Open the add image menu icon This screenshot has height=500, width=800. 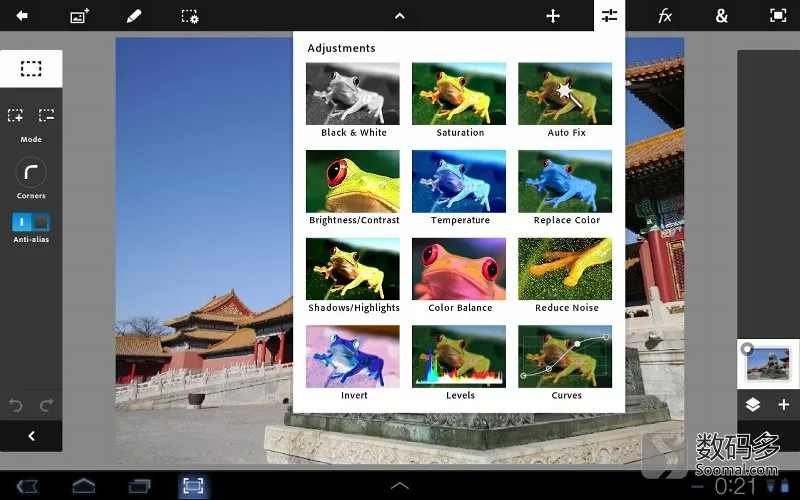point(80,16)
